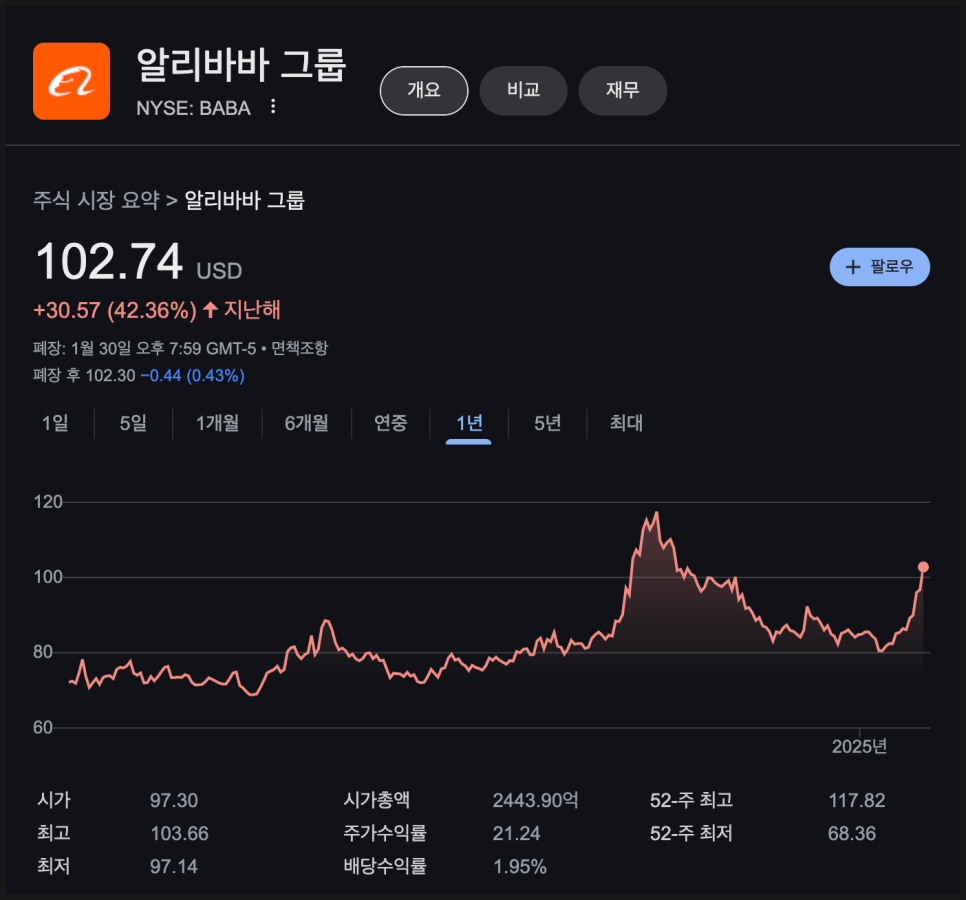Click the latest price dot on chart

coord(923,567)
